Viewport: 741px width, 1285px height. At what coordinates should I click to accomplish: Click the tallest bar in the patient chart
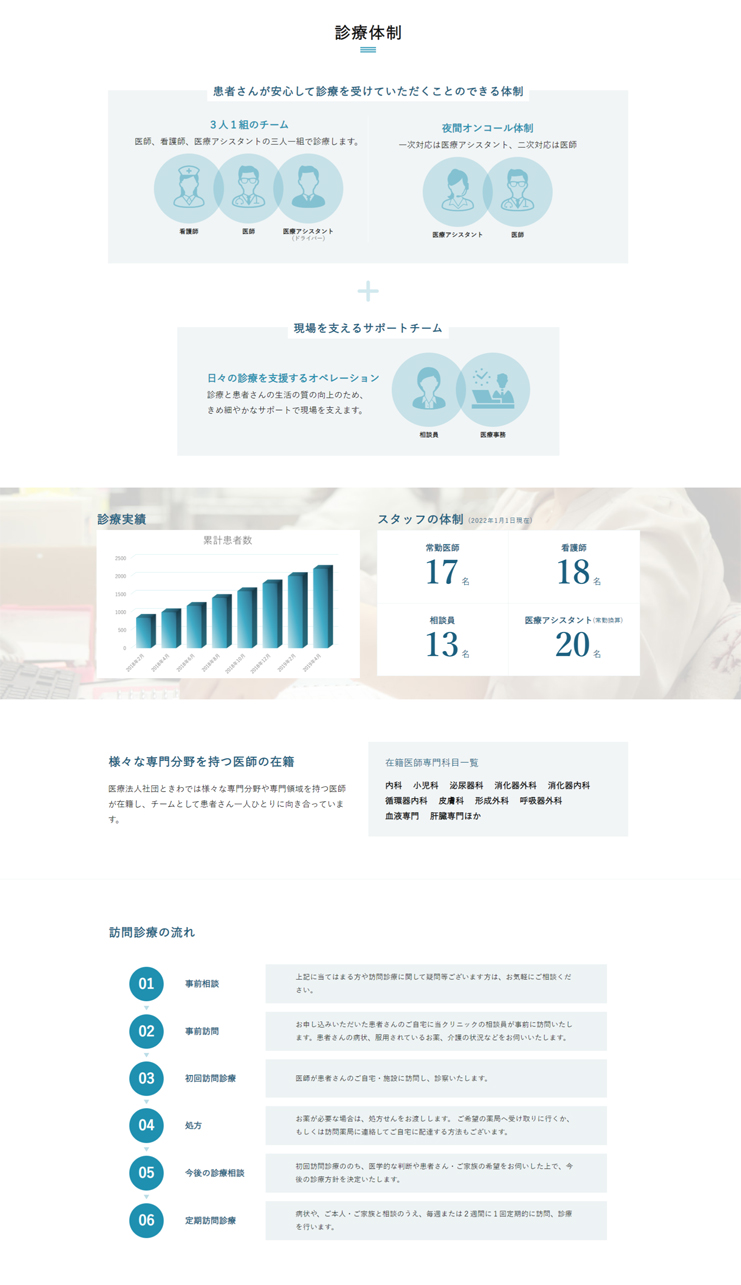click(321, 607)
